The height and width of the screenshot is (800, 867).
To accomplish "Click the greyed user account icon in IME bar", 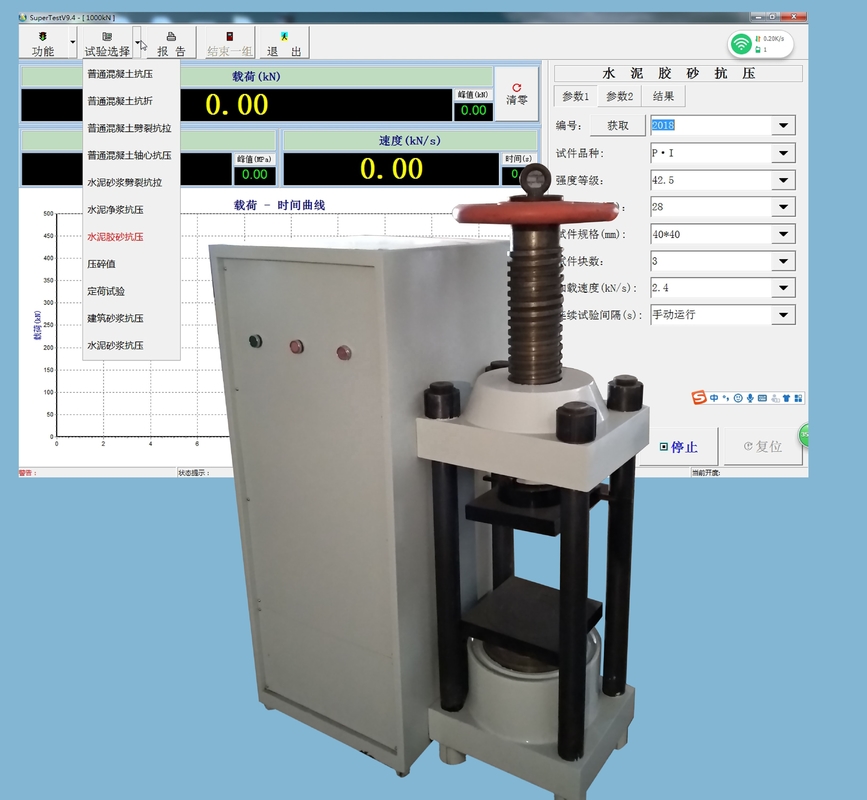I will tap(775, 398).
